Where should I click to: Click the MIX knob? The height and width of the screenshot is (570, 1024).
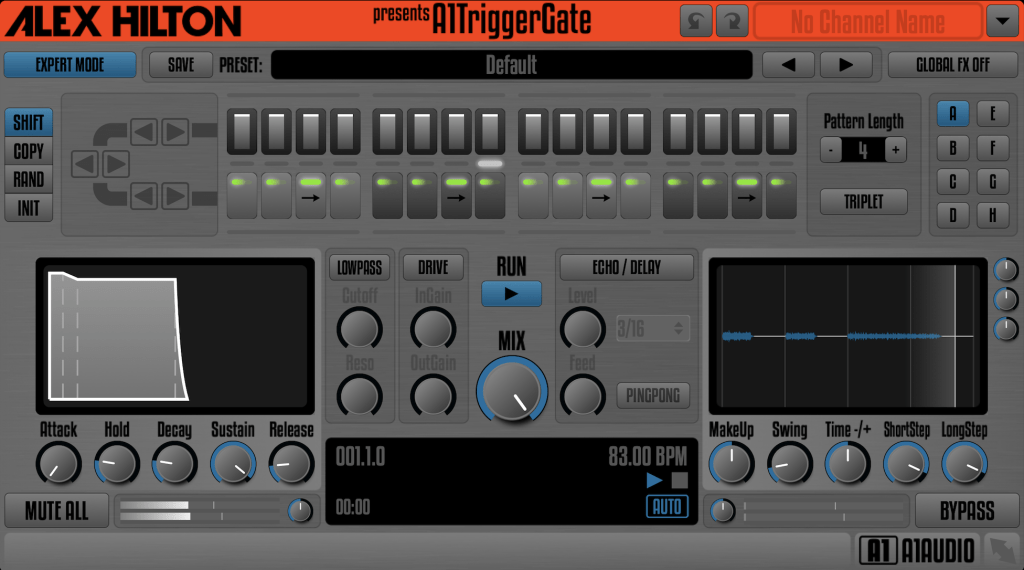click(x=512, y=391)
